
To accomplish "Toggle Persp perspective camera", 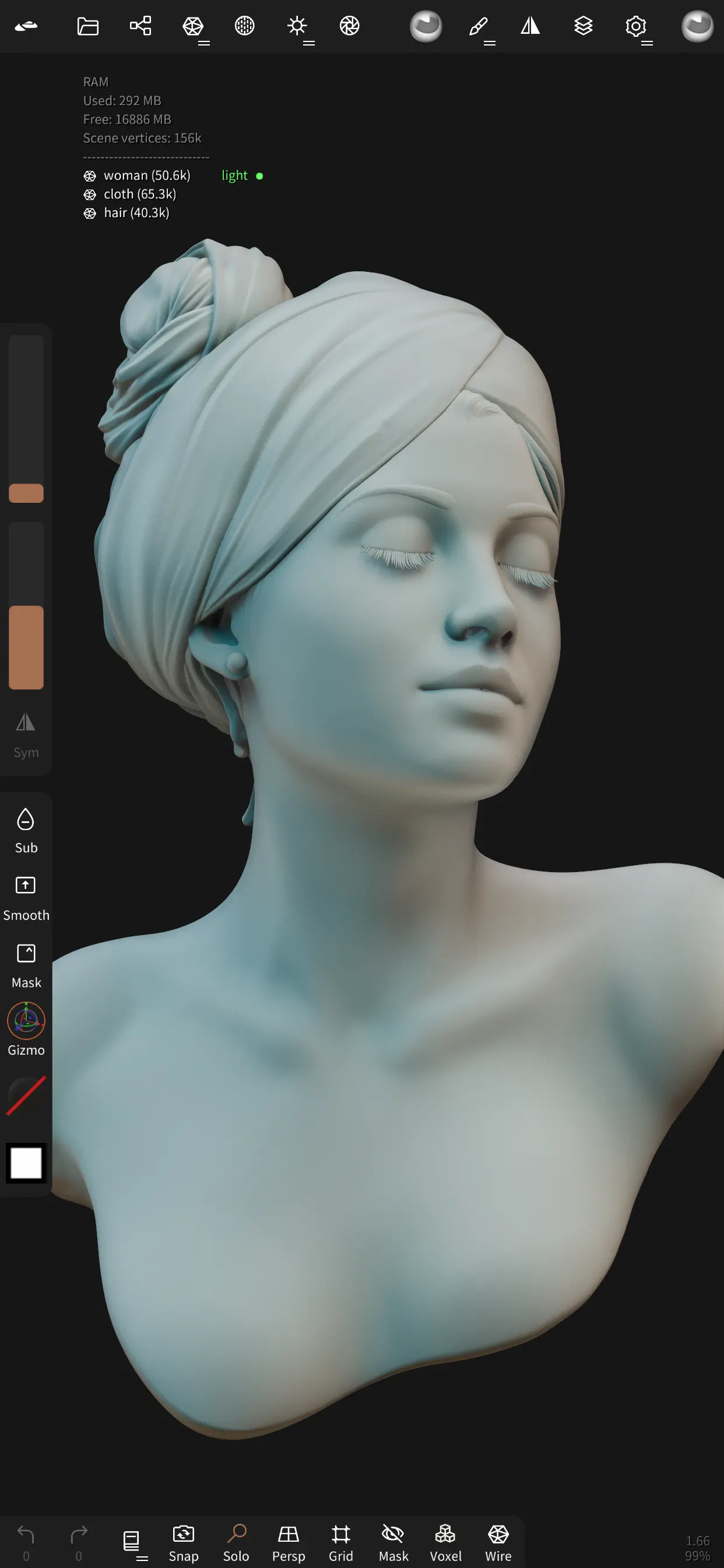I will point(289,1543).
